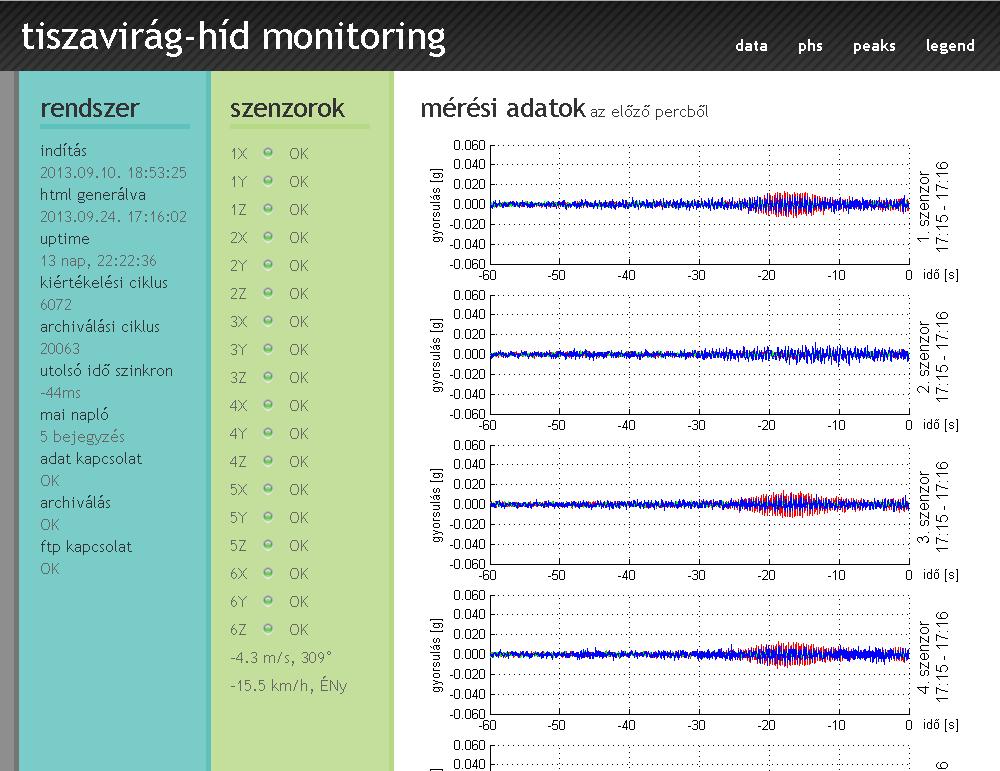
Task: Click the szenzorok panel heading
Action: (x=287, y=108)
